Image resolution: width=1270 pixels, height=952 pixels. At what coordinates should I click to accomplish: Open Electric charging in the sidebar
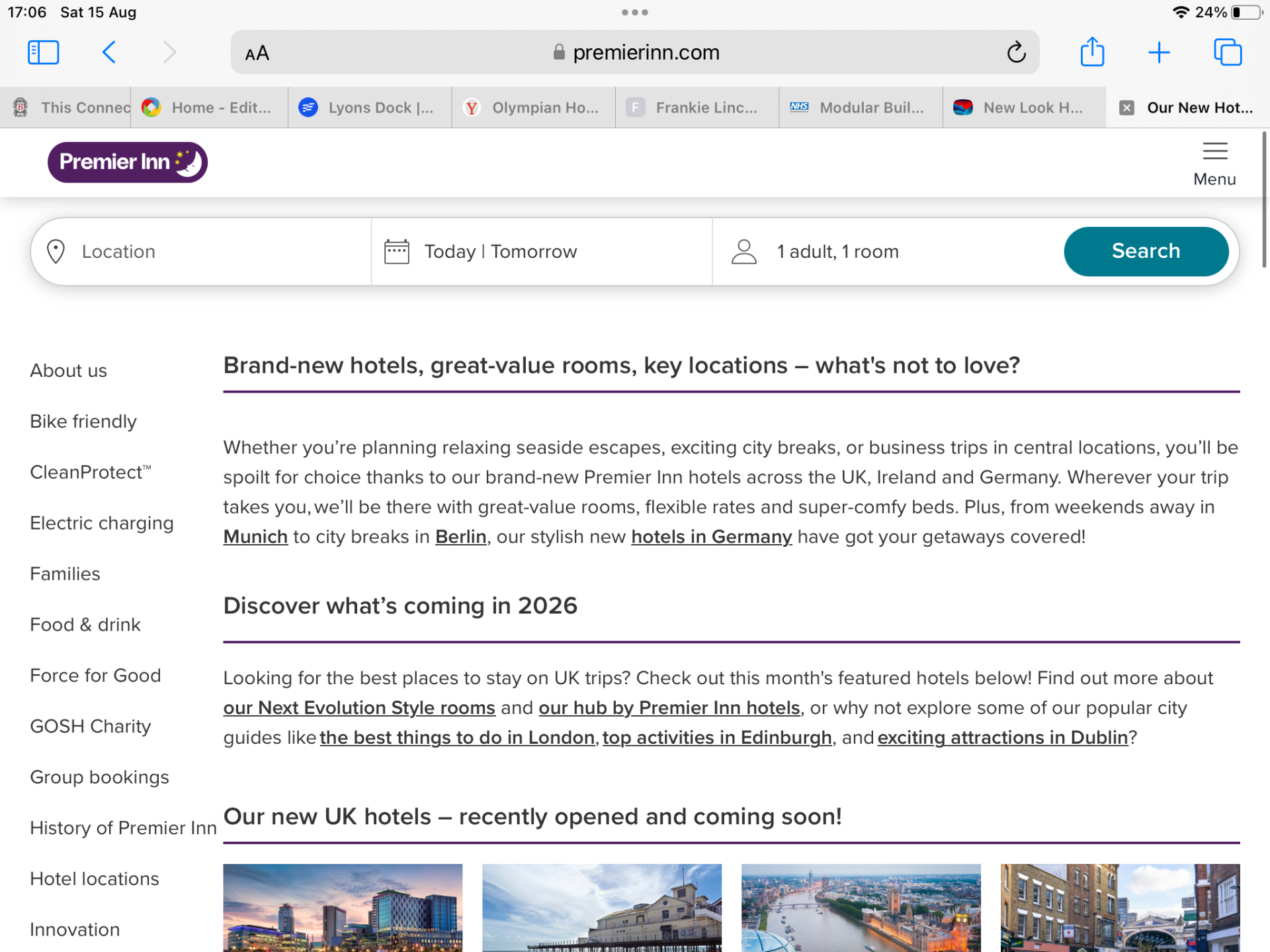(x=102, y=524)
